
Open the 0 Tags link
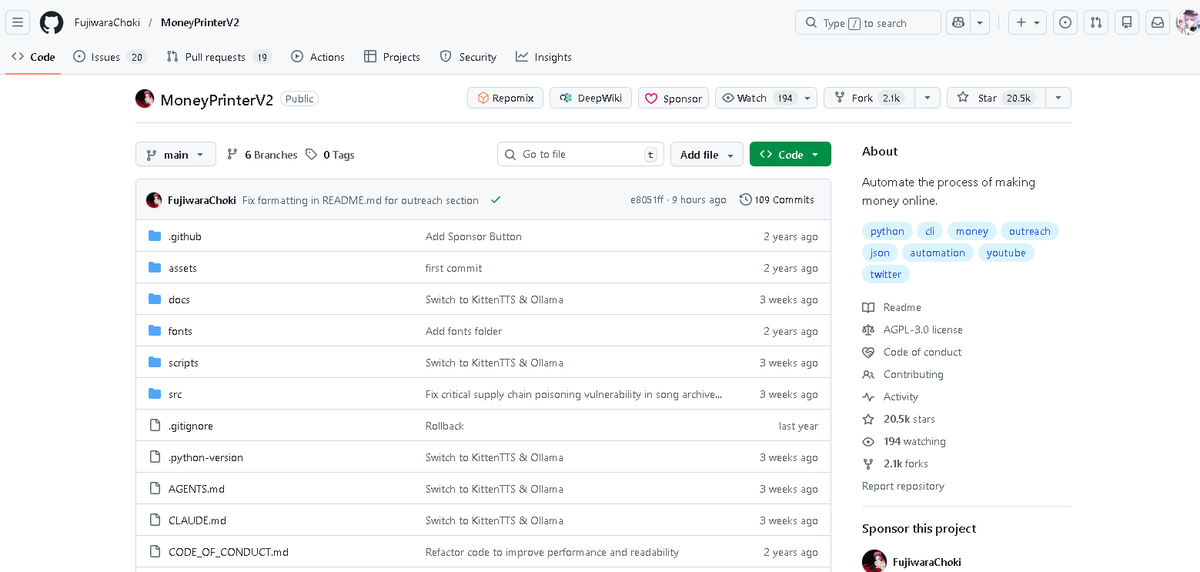coord(330,155)
